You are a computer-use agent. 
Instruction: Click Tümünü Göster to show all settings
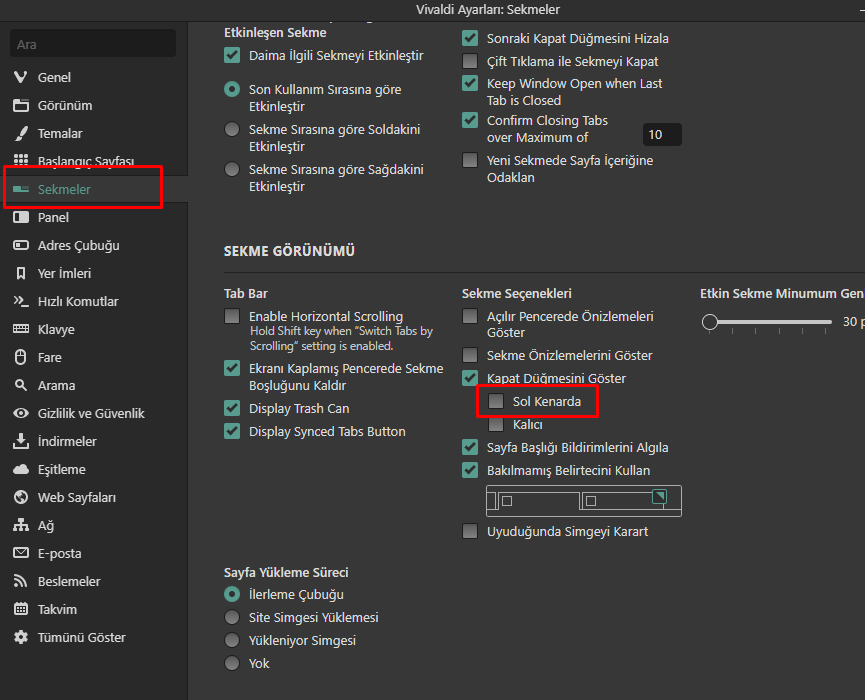tap(94, 637)
